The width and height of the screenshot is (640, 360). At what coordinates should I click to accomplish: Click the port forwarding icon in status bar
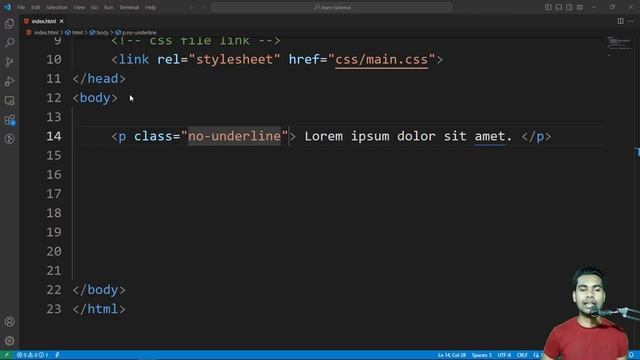(x=58, y=355)
